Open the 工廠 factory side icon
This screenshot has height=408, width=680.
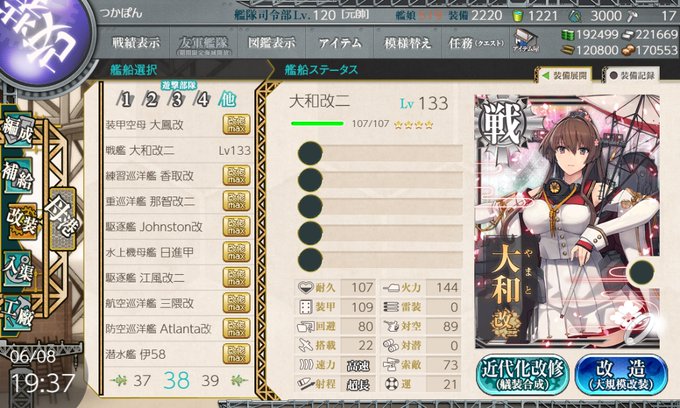point(18,313)
